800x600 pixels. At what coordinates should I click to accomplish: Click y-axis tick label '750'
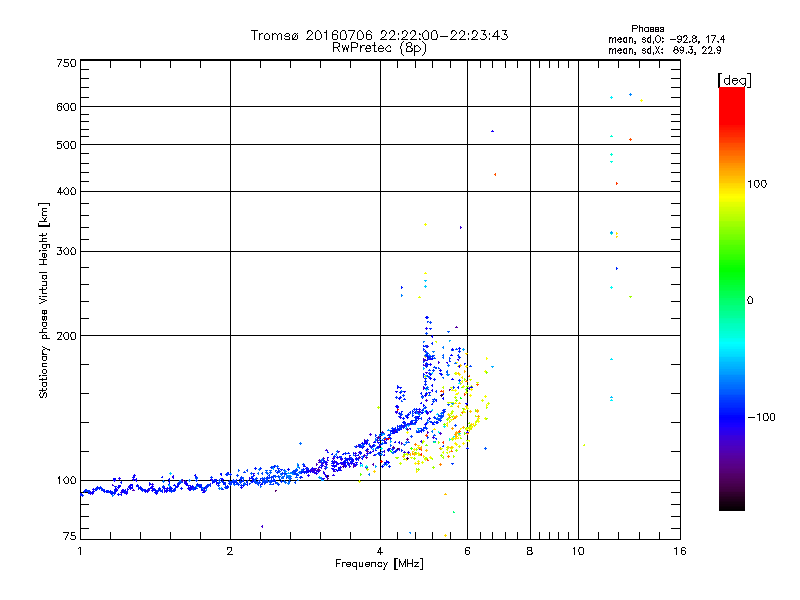pos(66,63)
